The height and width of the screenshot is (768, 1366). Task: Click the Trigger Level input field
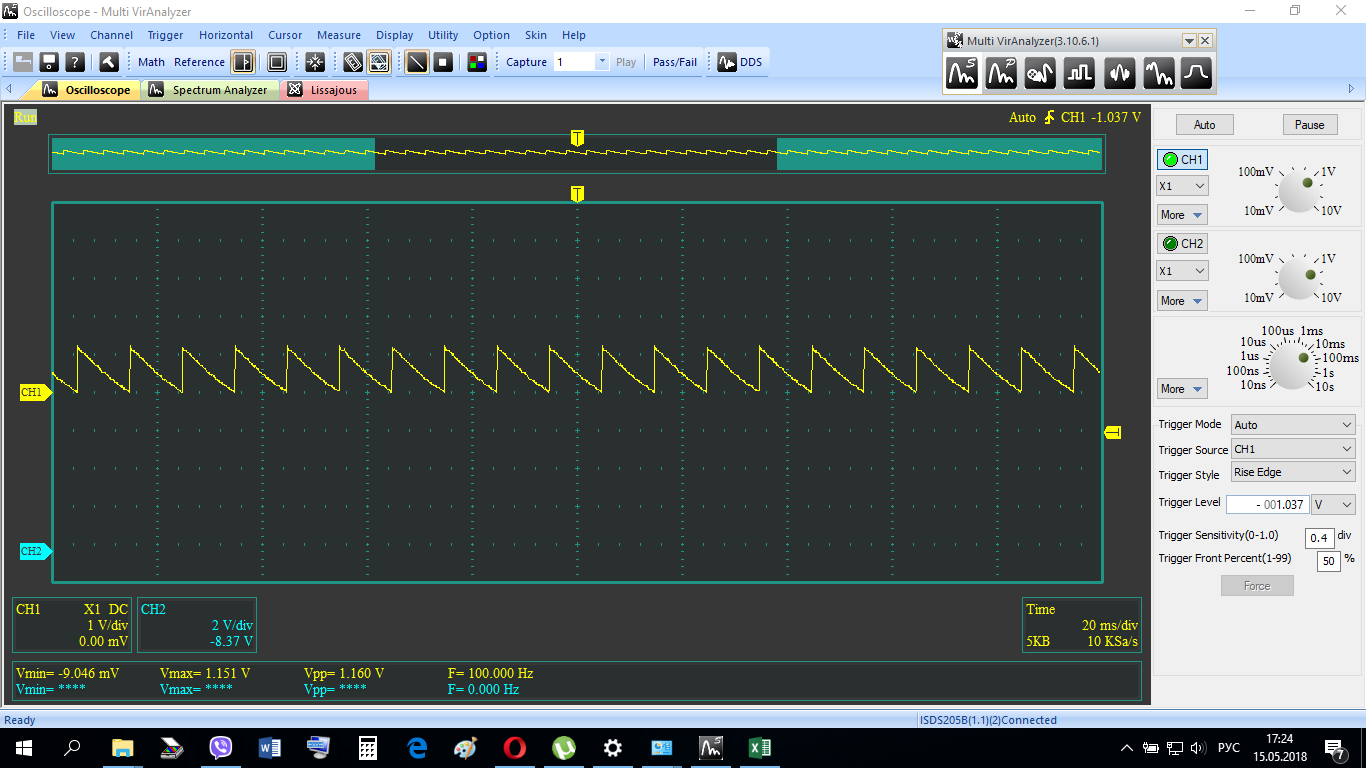coord(1267,505)
